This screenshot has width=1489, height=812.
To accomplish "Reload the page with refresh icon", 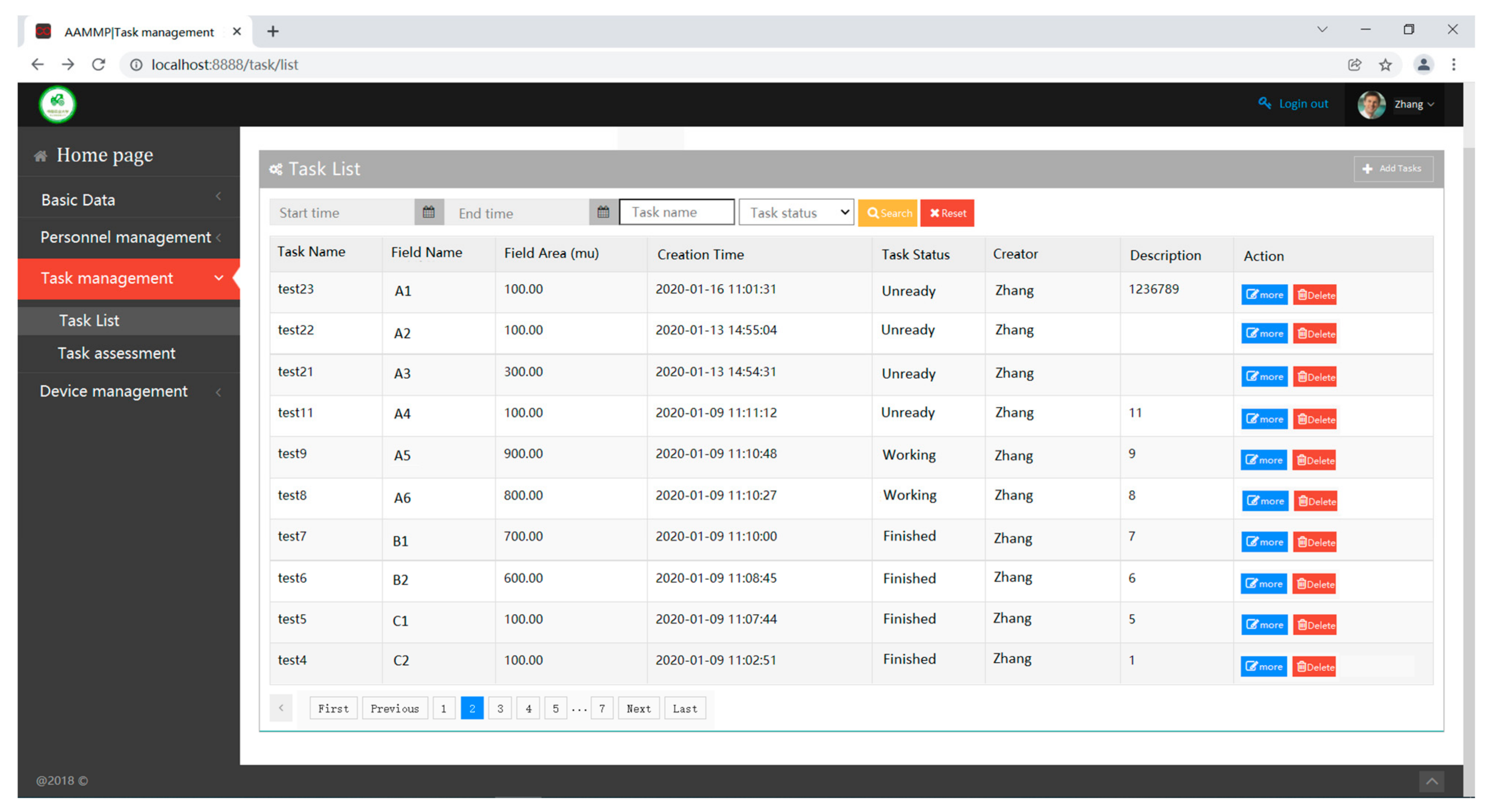I will pyautogui.click(x=99, y=65).
